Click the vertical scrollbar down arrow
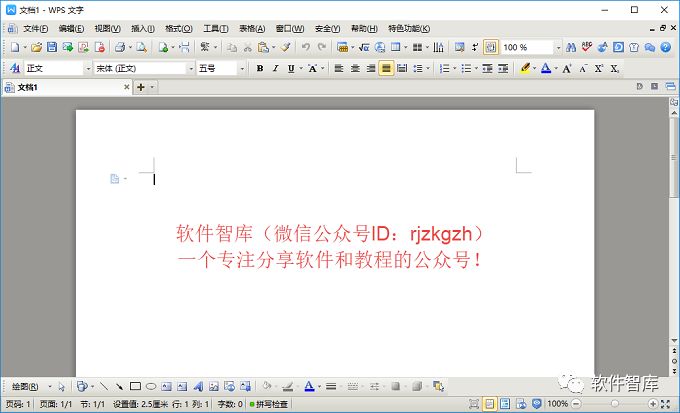The height and width of the screenshot is (413, 680). (674, 341)
